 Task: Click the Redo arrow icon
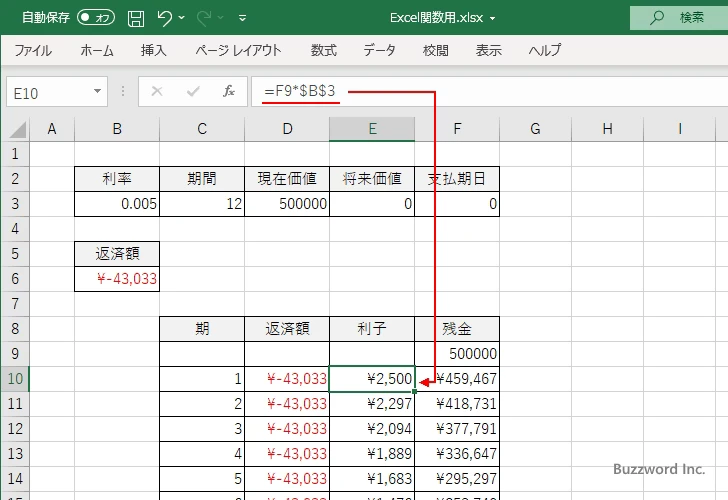204,18
